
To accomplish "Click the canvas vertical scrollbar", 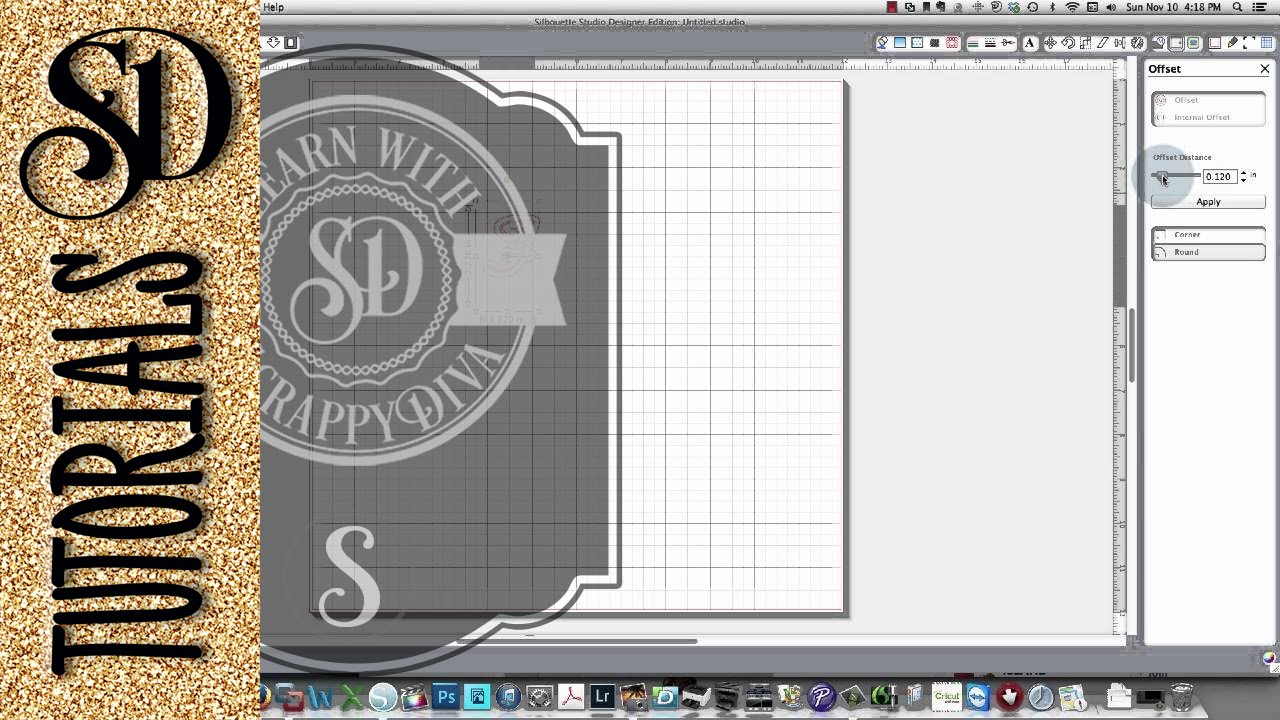I will click(x=1132, y=345).
